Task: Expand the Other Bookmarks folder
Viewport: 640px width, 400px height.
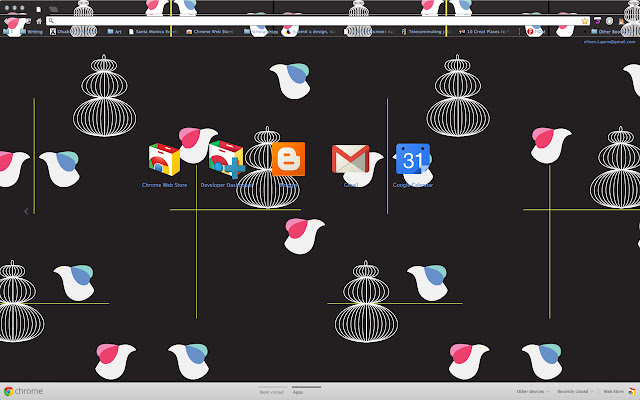Action: point(613,31)
